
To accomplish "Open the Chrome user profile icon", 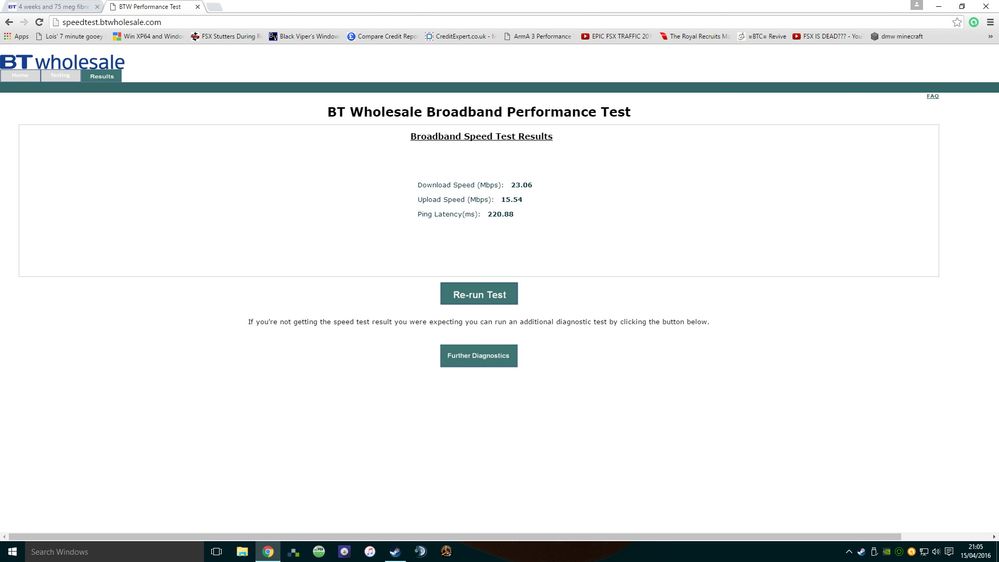I will coord(916,5).
